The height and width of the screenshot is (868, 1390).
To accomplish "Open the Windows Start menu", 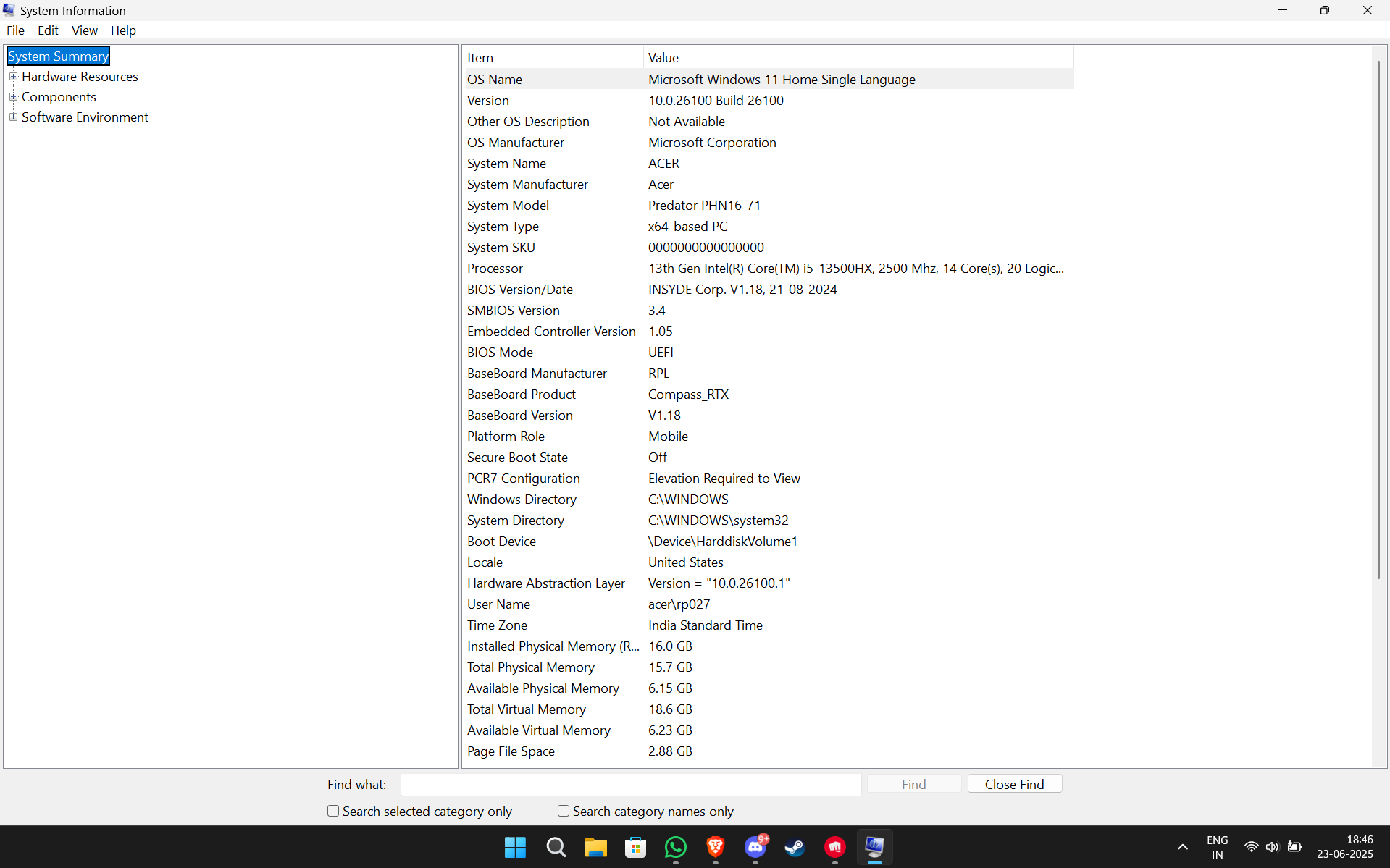I will tap(515, 847).
